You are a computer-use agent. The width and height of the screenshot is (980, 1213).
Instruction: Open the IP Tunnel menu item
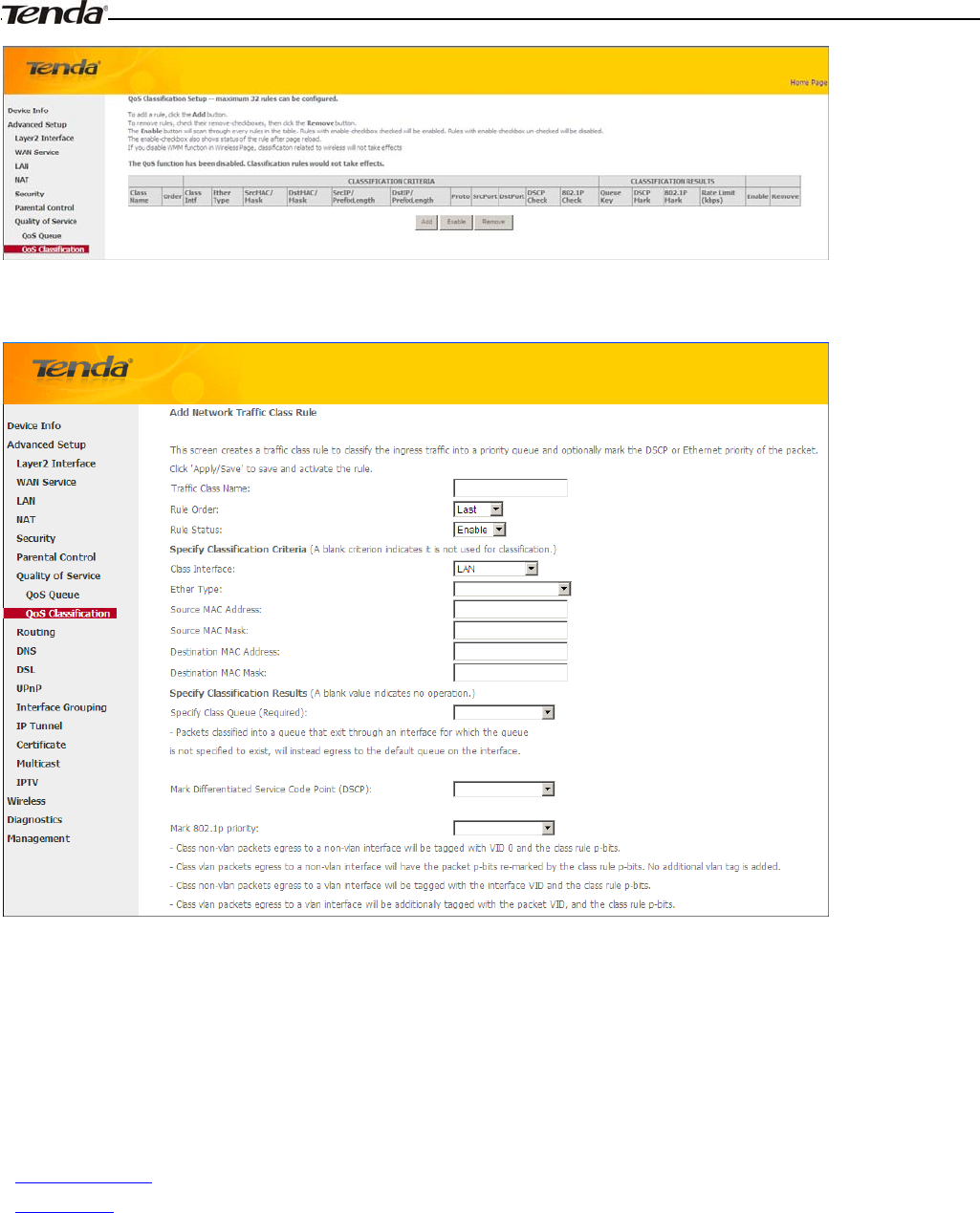click(39, 726)
